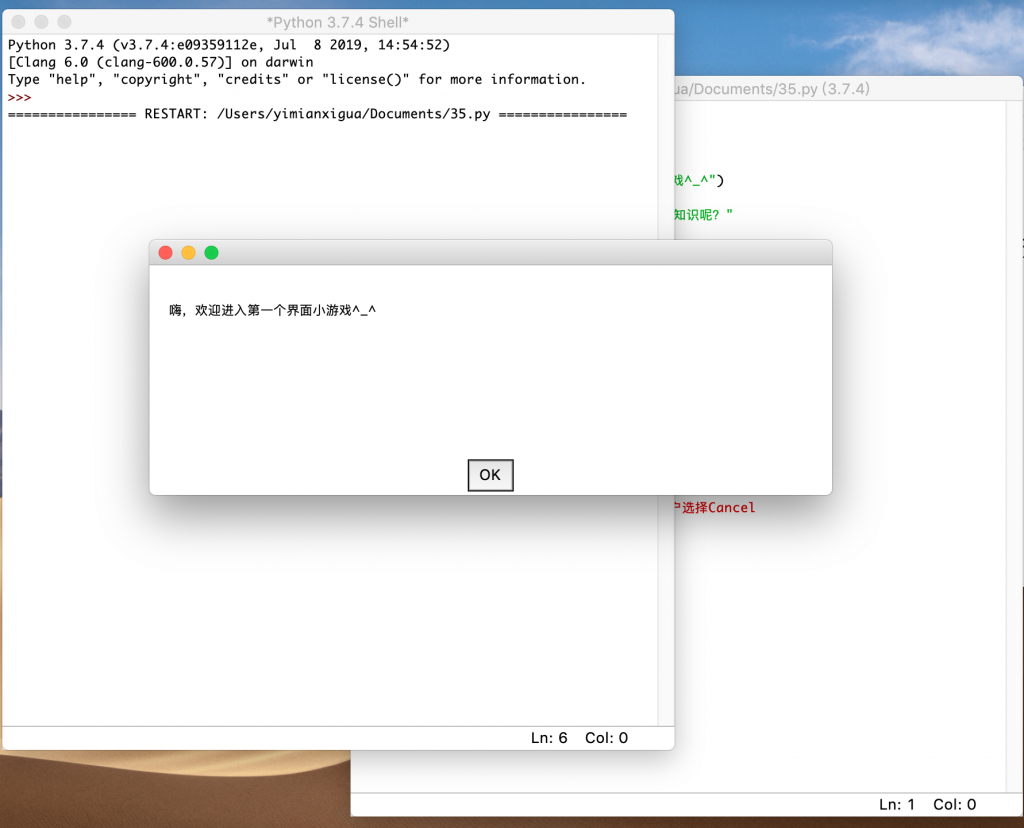Minimize the welcome dialog with the yellow button

click(x=189, y=253)
